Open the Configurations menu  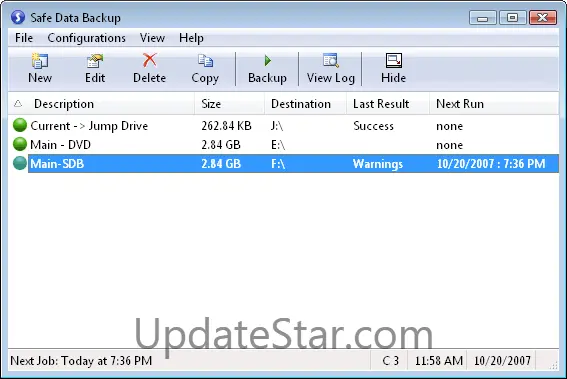86,38
